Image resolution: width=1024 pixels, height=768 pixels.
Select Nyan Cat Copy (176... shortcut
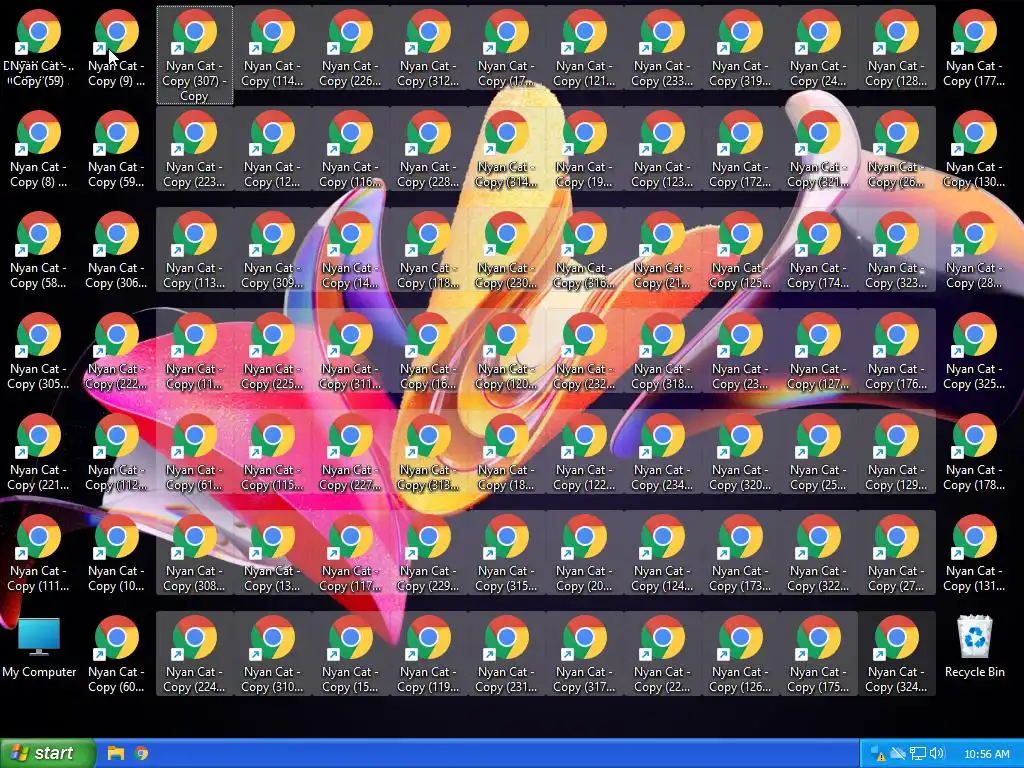pos(896,351)
